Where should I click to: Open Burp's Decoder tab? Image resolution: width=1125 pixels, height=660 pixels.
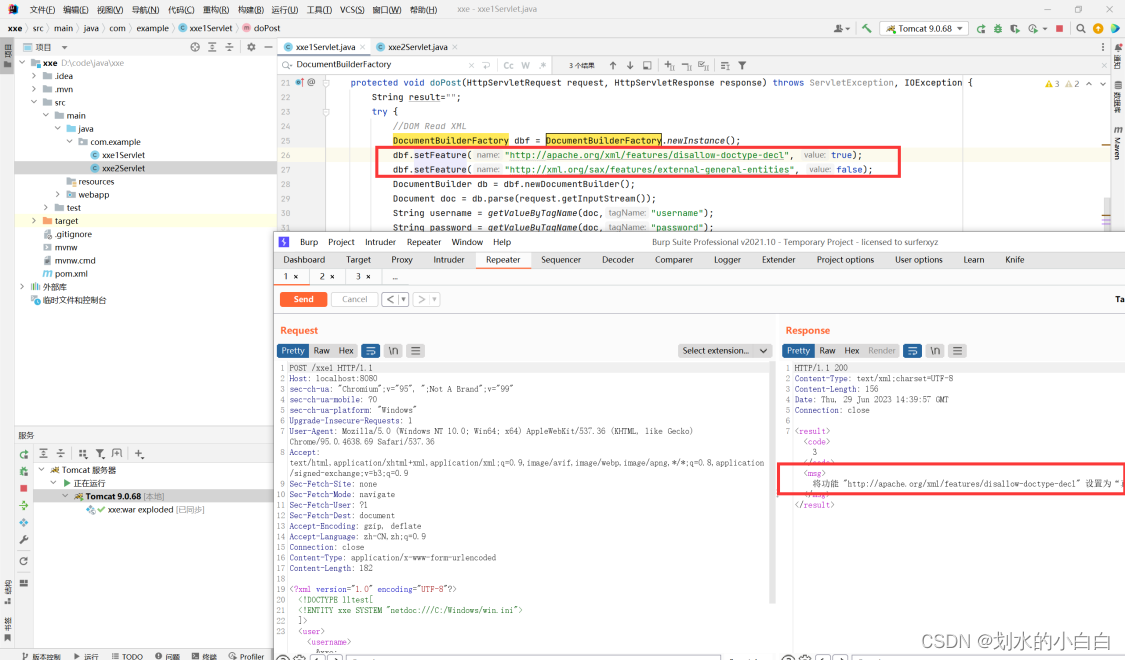pos(618,260)
